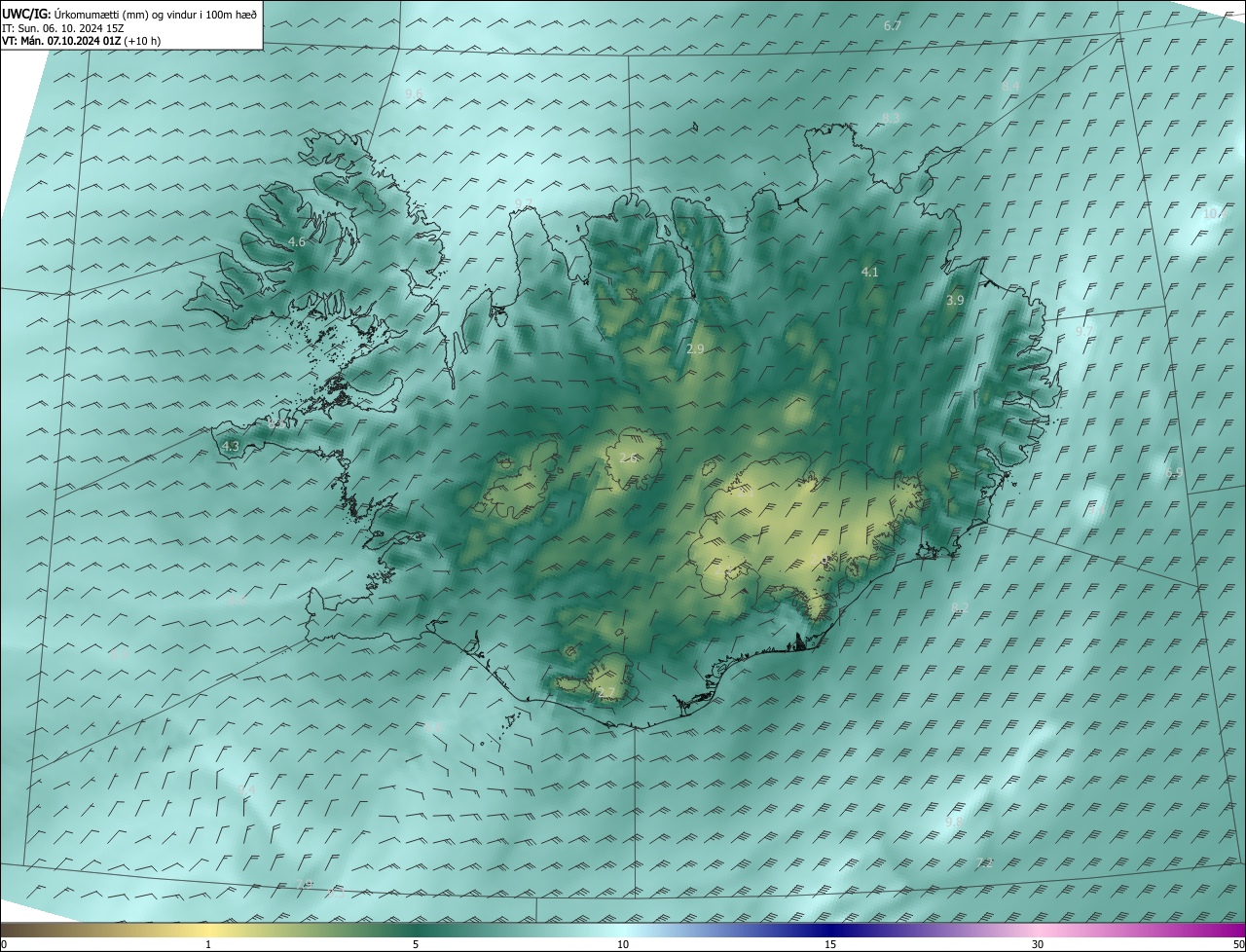Click the 15 tick on the color scale
Image resolution: width=1246 pixels, height=952 pixels.
click(830, 944)
